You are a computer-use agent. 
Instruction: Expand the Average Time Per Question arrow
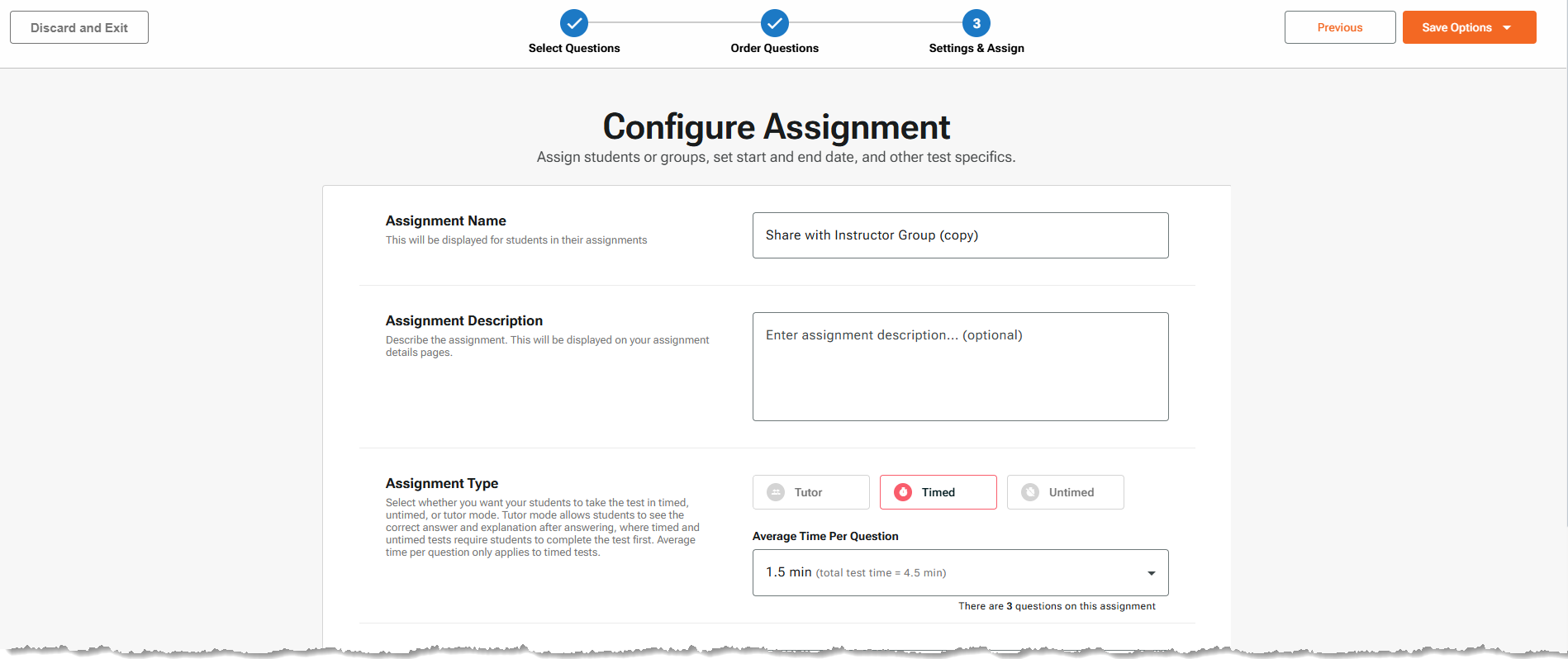(x=1151, y=573)
